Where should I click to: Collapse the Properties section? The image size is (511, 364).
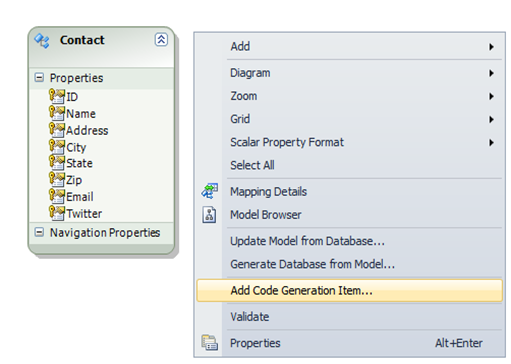pyautogui.click(x=39, y=78)
